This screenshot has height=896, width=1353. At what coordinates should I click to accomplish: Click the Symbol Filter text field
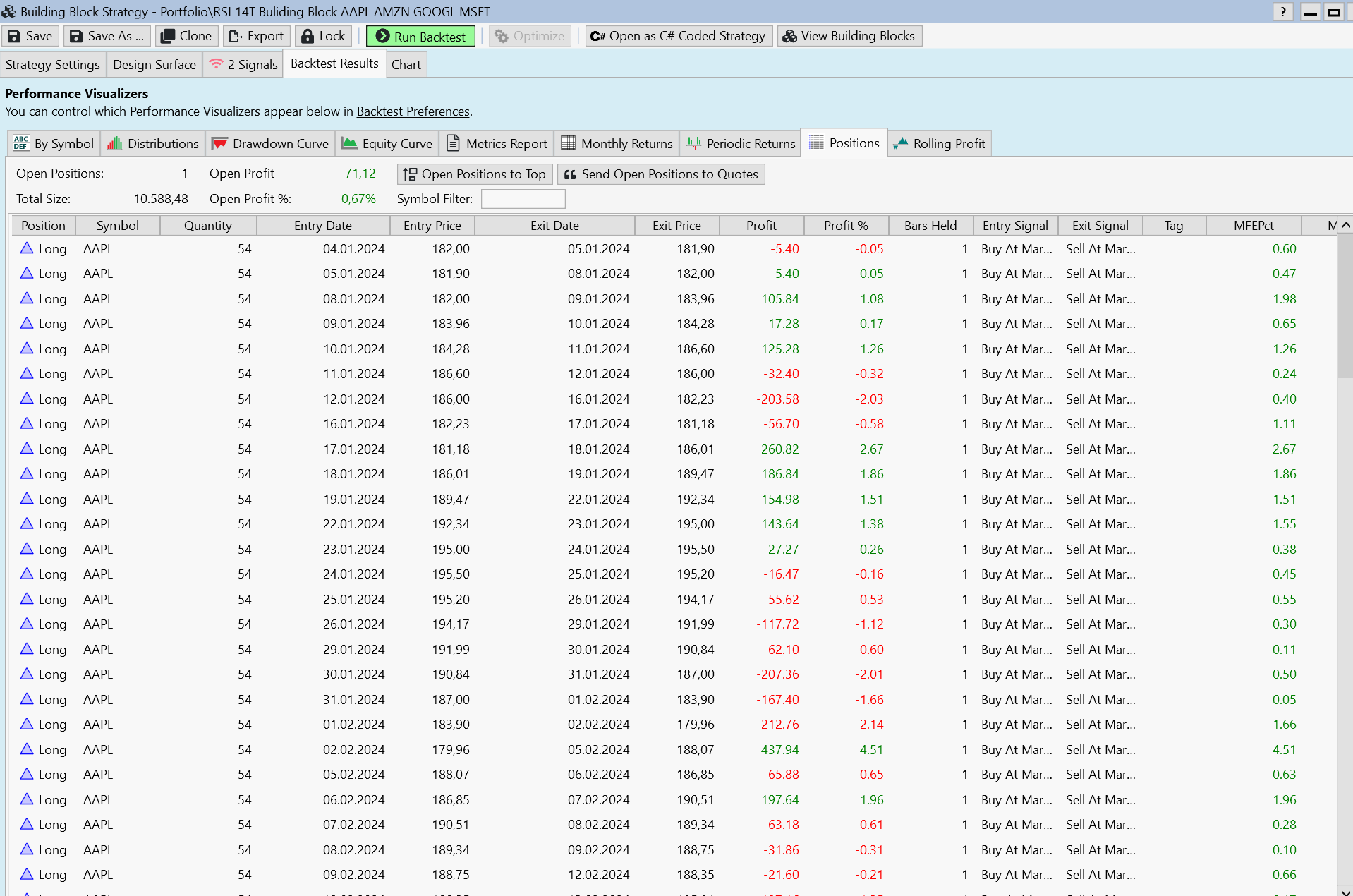click(x=523, y=199)
